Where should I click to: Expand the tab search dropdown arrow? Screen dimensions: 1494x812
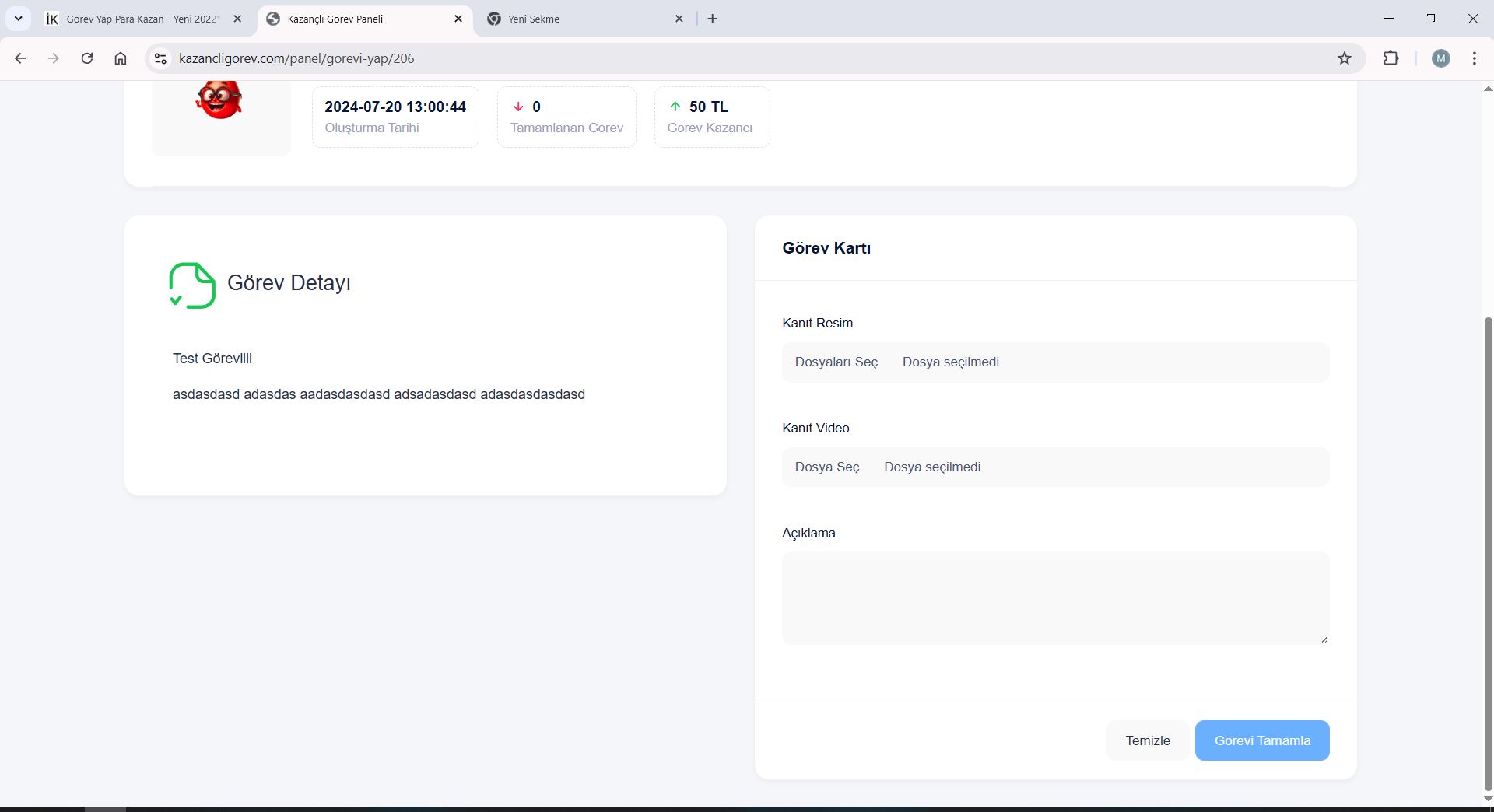click(x=18, y=19)
